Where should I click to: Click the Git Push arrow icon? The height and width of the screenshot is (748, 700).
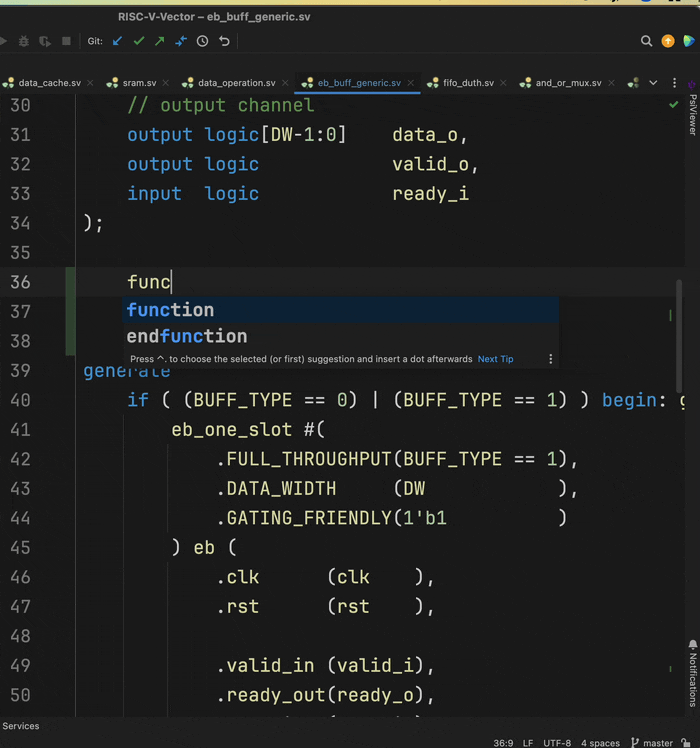[160, 41]
